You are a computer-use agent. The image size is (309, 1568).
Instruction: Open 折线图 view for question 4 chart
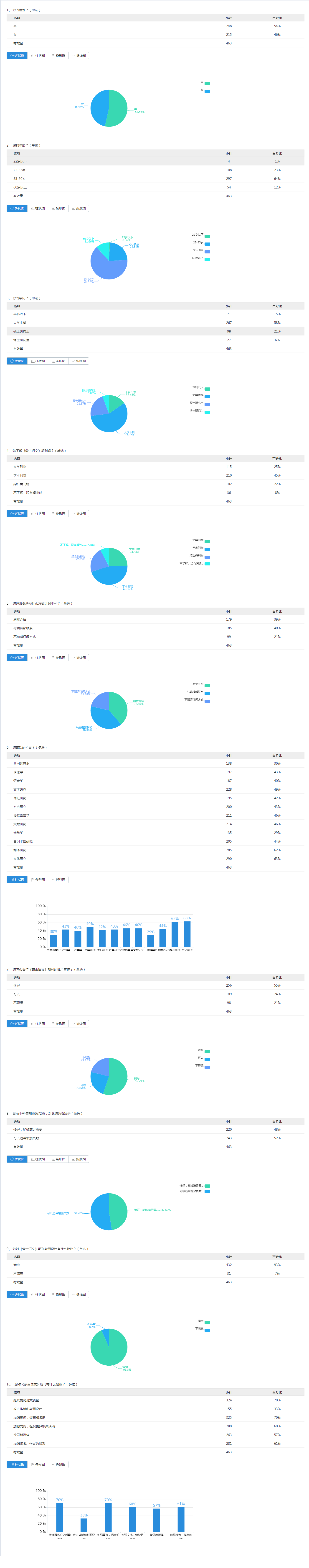click(x=79, y=514)
